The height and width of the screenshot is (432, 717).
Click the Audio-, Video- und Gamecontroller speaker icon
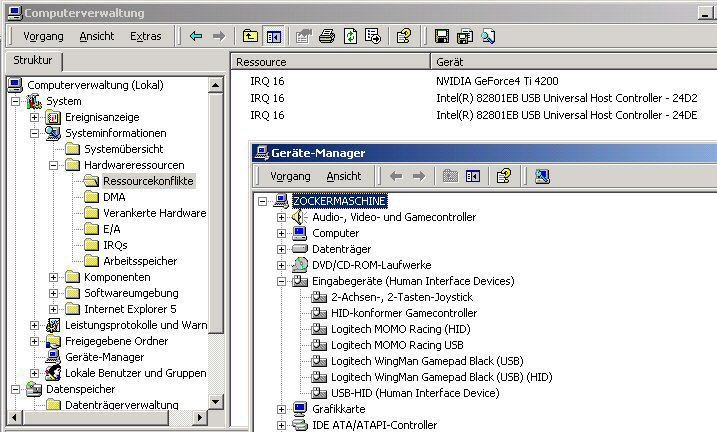pos(300,217)
